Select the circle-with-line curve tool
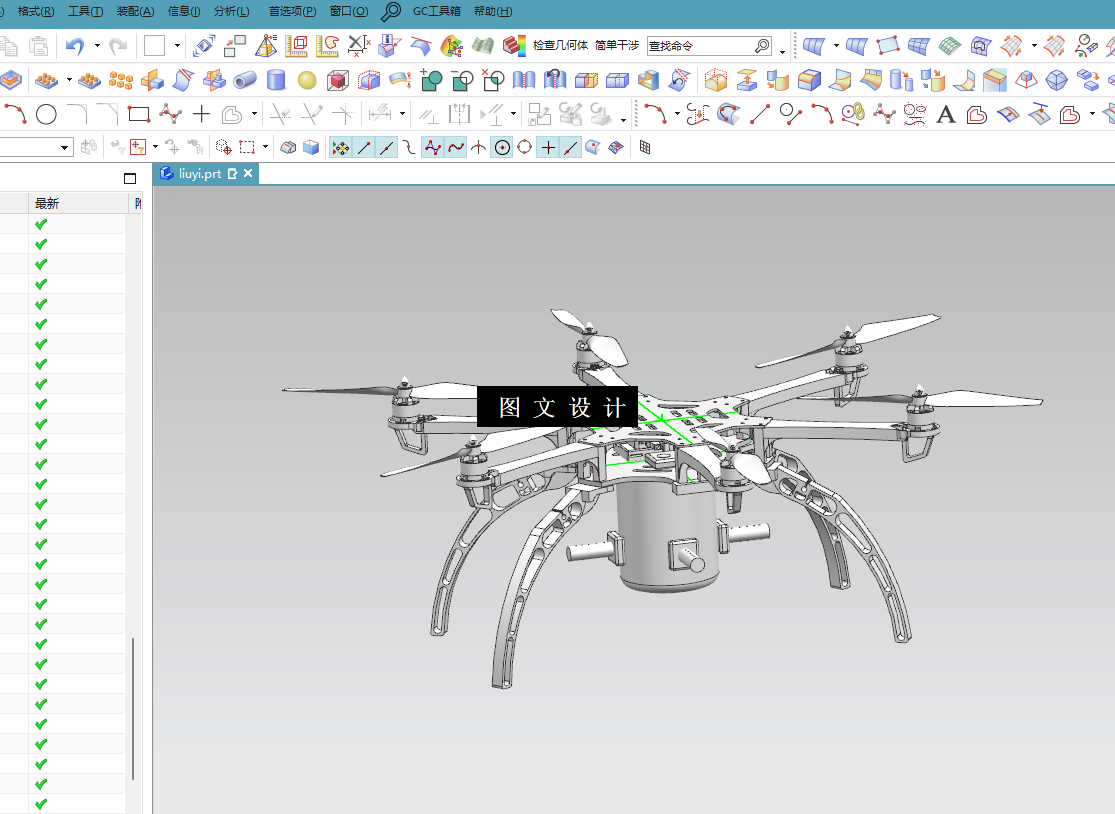Viewport: 1115px width, 814px height. coord(790,114)
